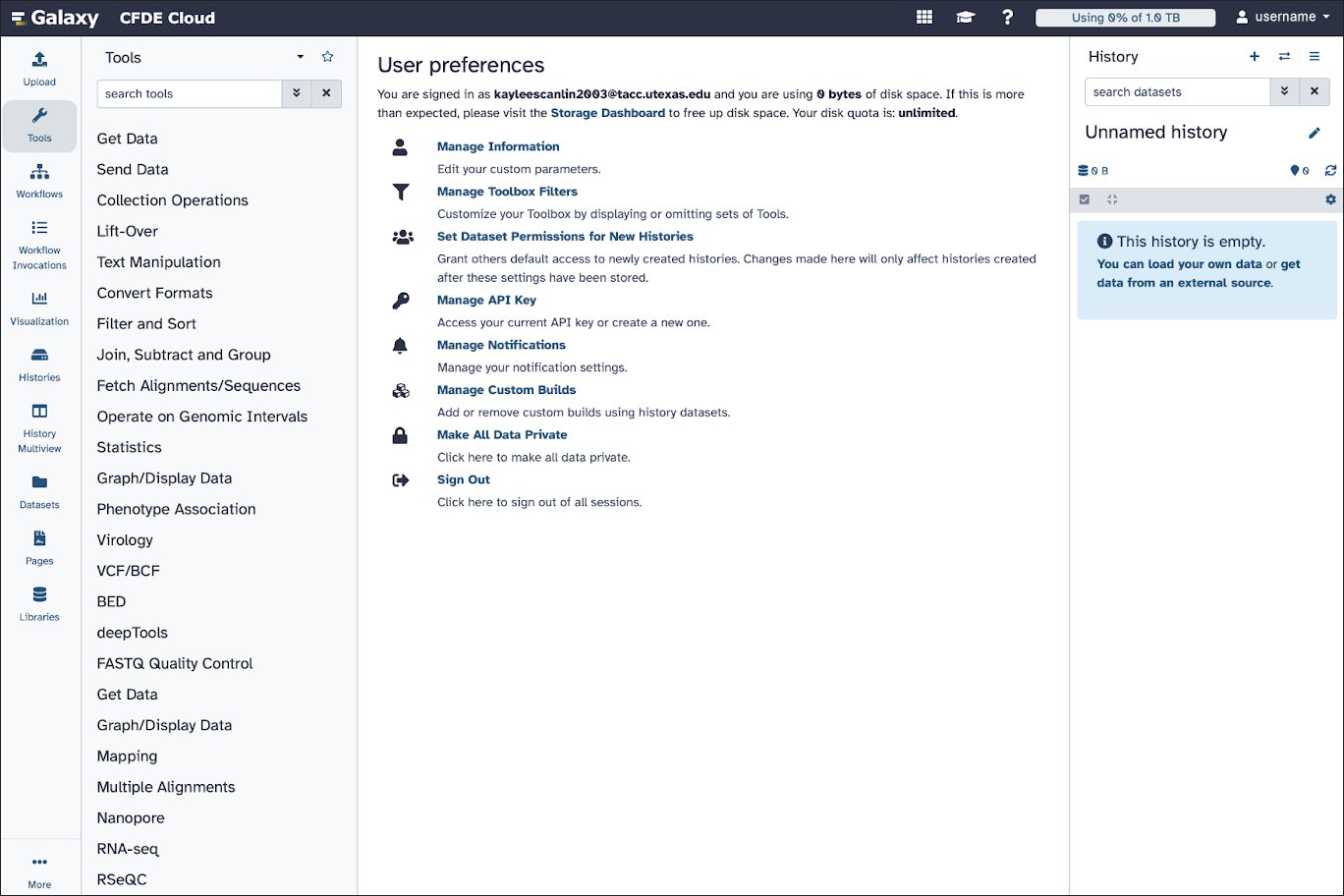Favorite tools using the star icon
The height and width of the screenshot is (896, 1344).
point(328,57)
